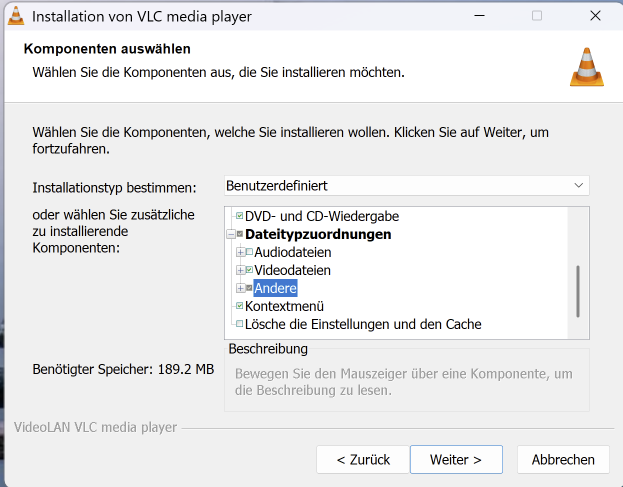Select the Andere tree item label

tap(275, 288)
